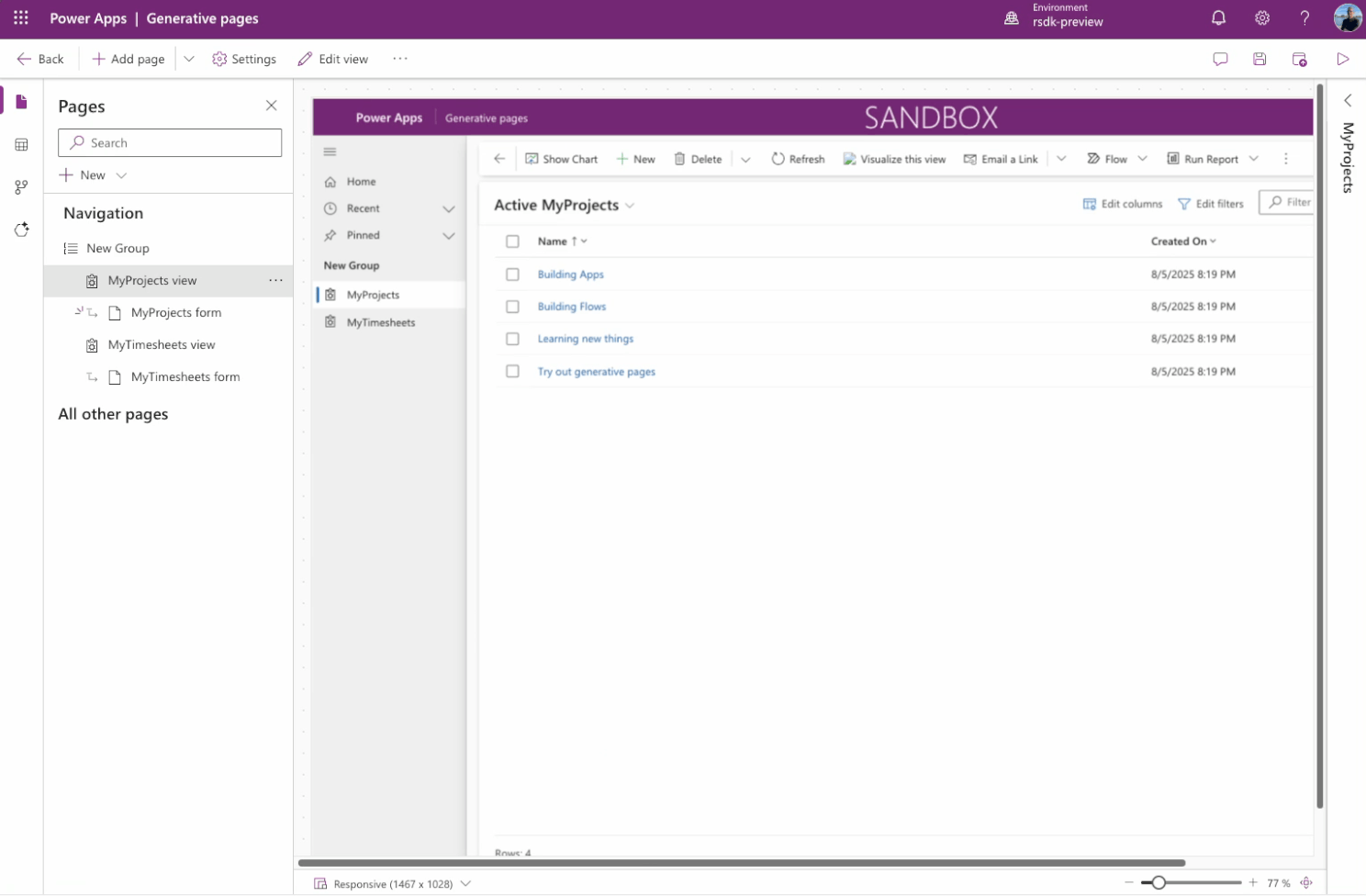Open the Power Apps app launcher waffle
The height and width of the screenshot is (896, 1366).
click(21, 18)
